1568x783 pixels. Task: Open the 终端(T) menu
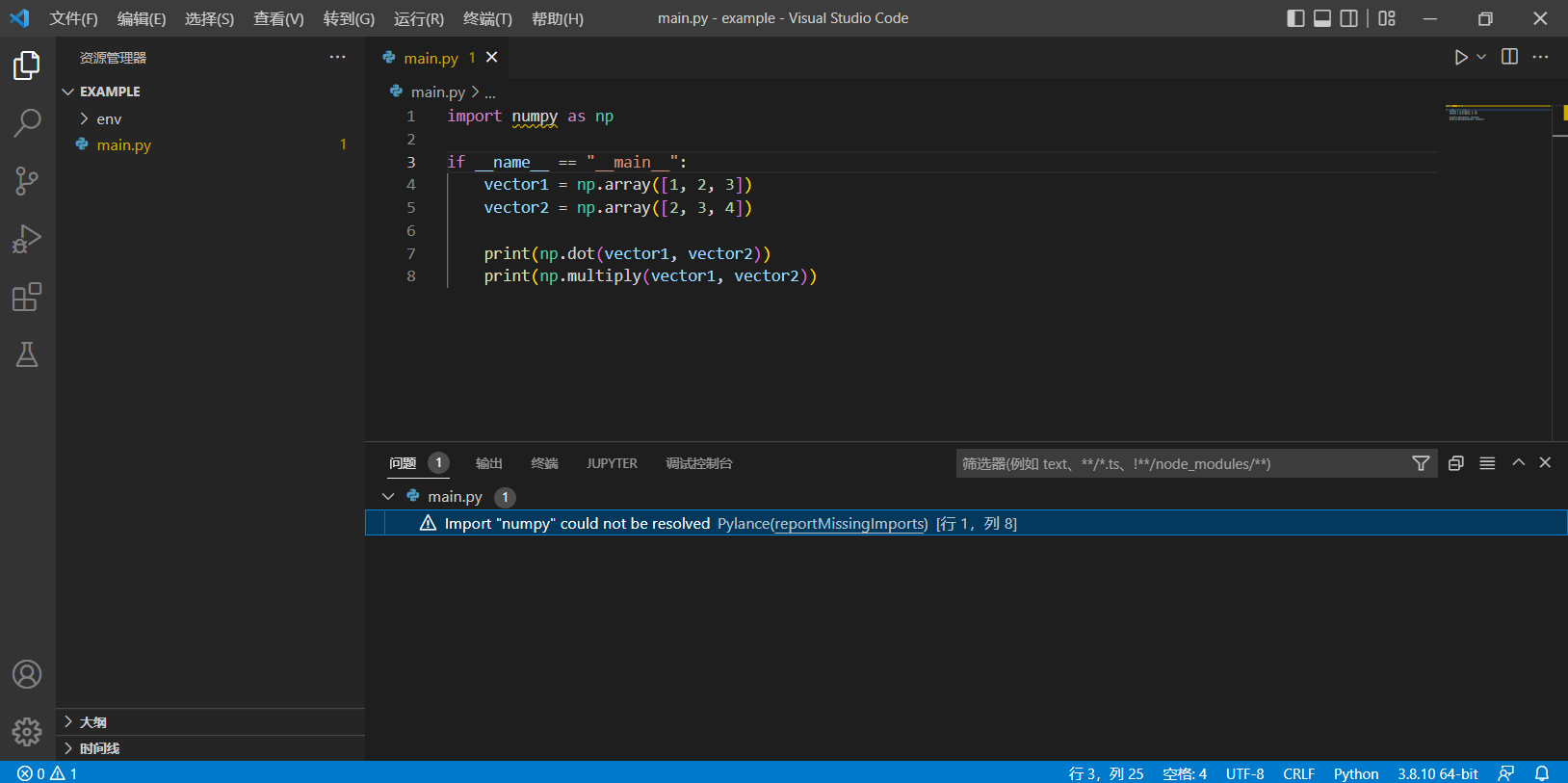pyautogui.click(x=487, y=18)
